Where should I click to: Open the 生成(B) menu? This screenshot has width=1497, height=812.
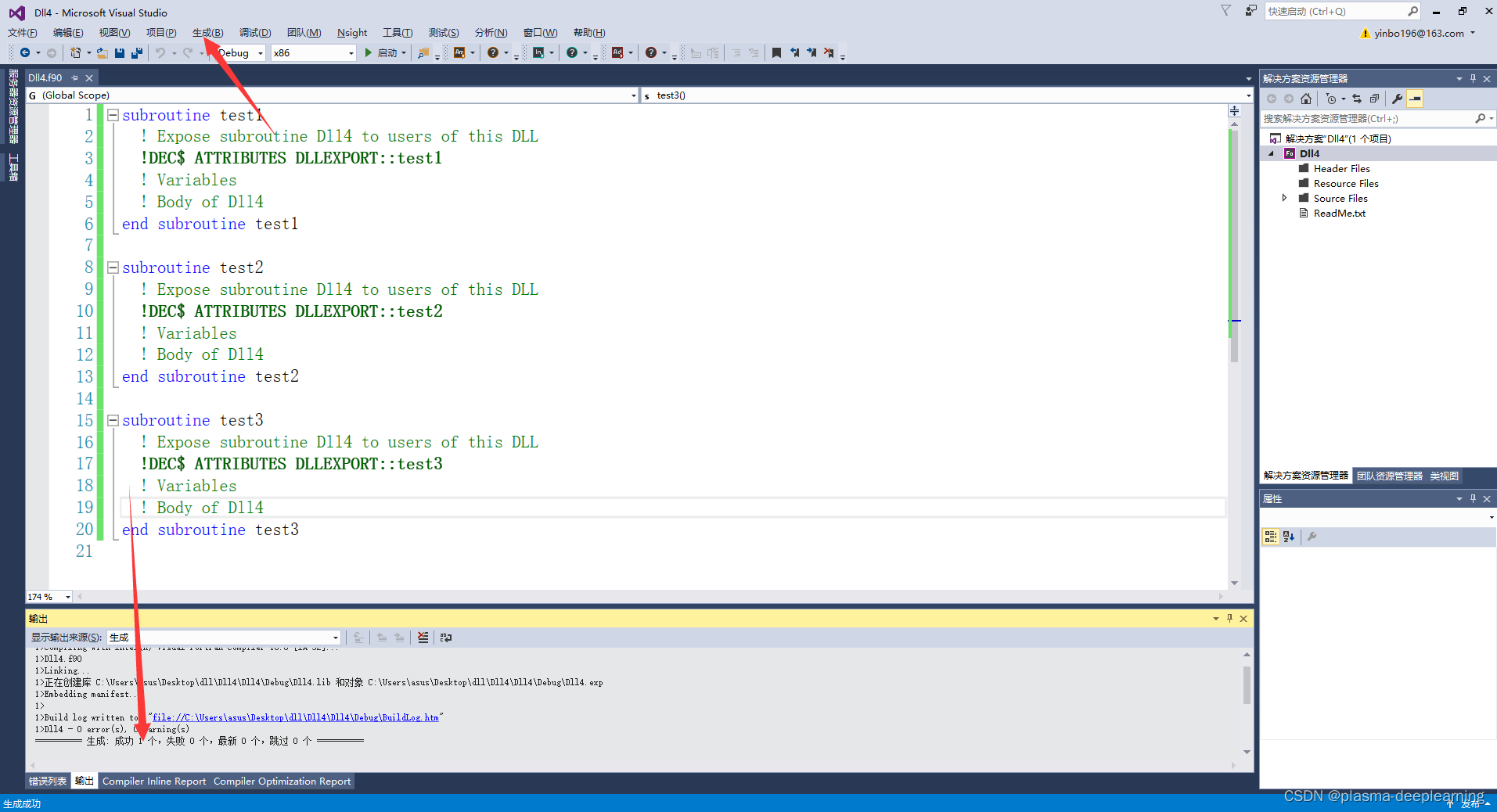point(207,32)
